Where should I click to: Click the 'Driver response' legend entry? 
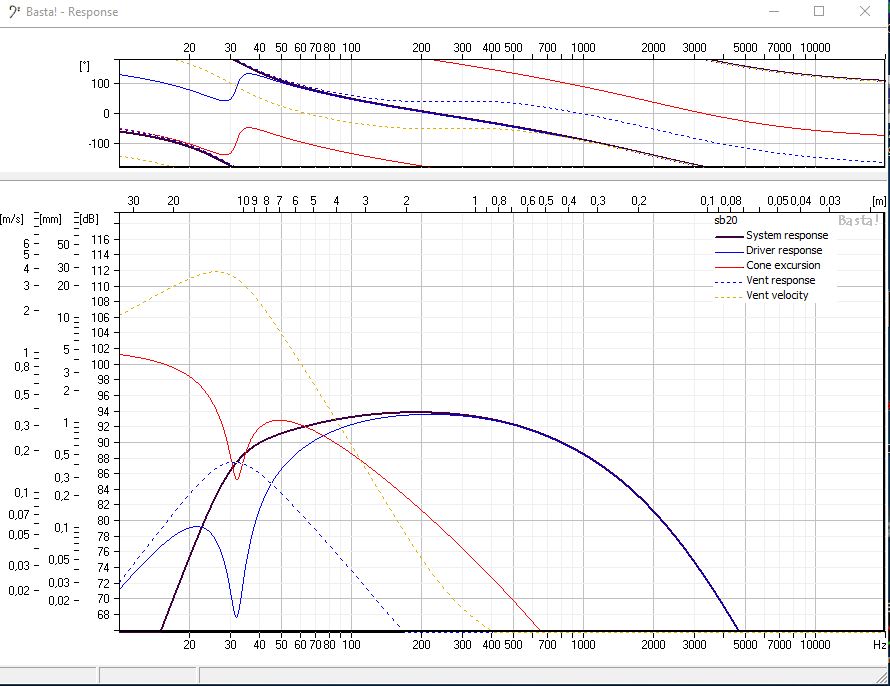click(784, 250)
